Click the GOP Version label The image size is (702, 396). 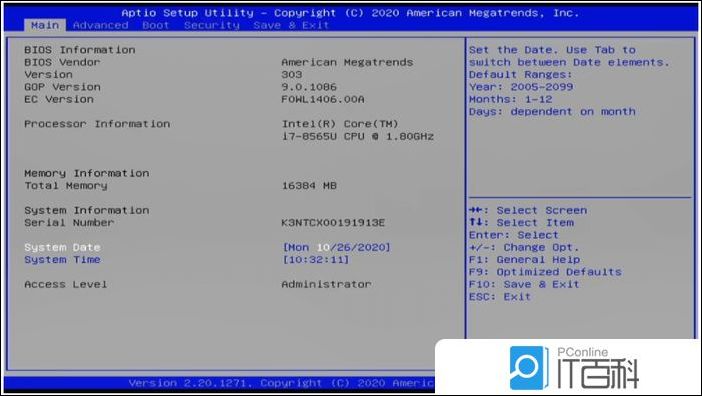[x=62, y=87]
